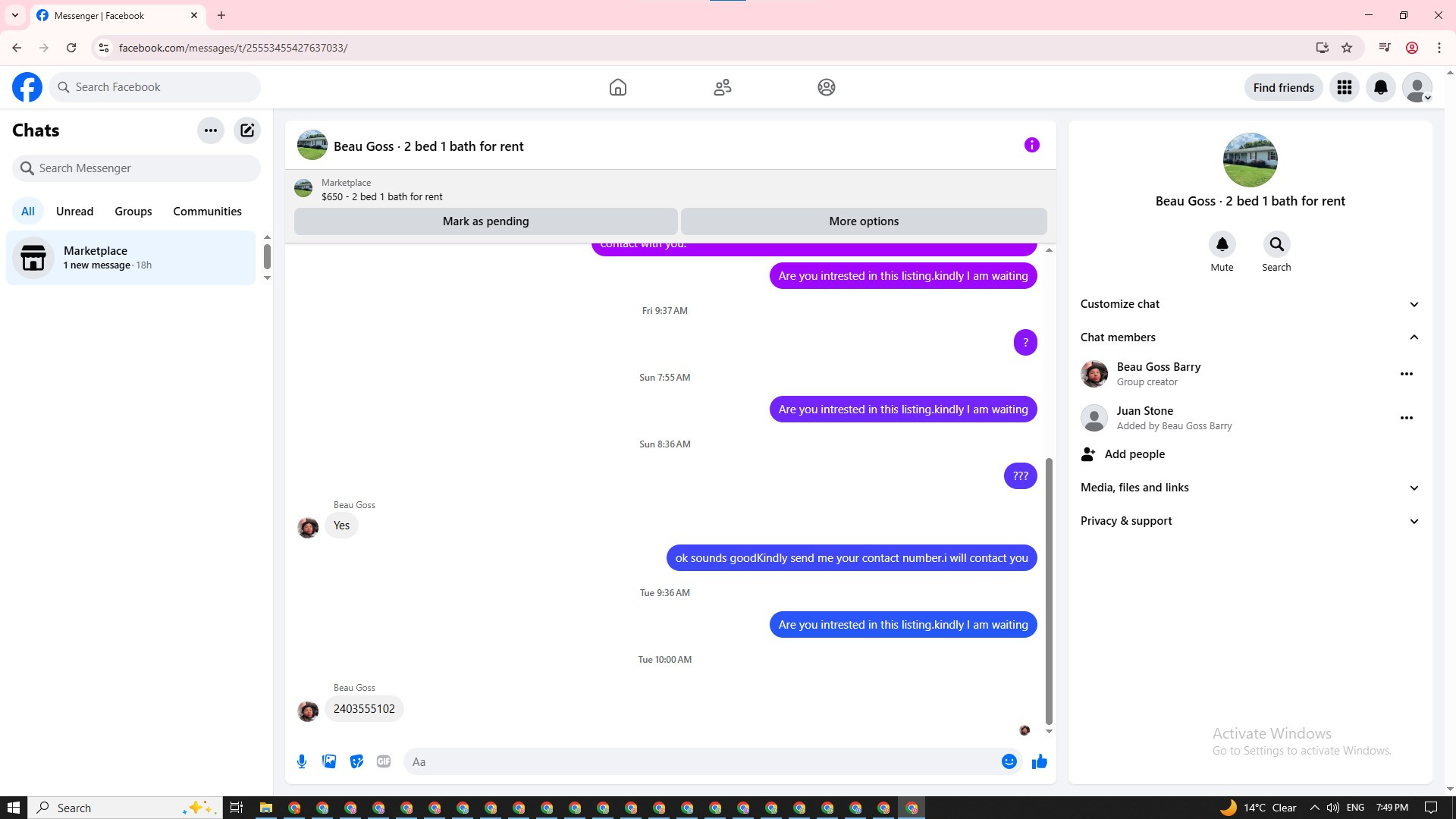Toggle conversation information panel icon
The width and height of the screenshot is (1456, 819).
click(x=1031, y=145)
